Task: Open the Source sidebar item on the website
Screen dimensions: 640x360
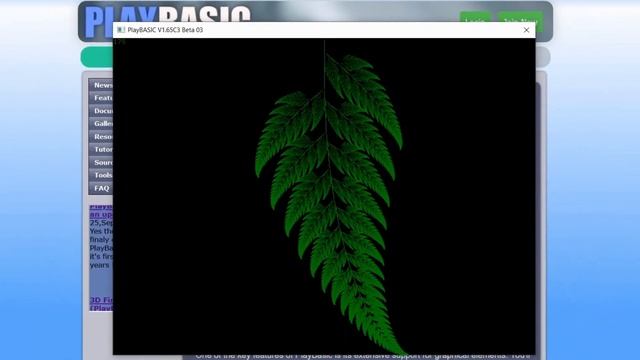Action: pyautogui.click(x=101, y=162)
